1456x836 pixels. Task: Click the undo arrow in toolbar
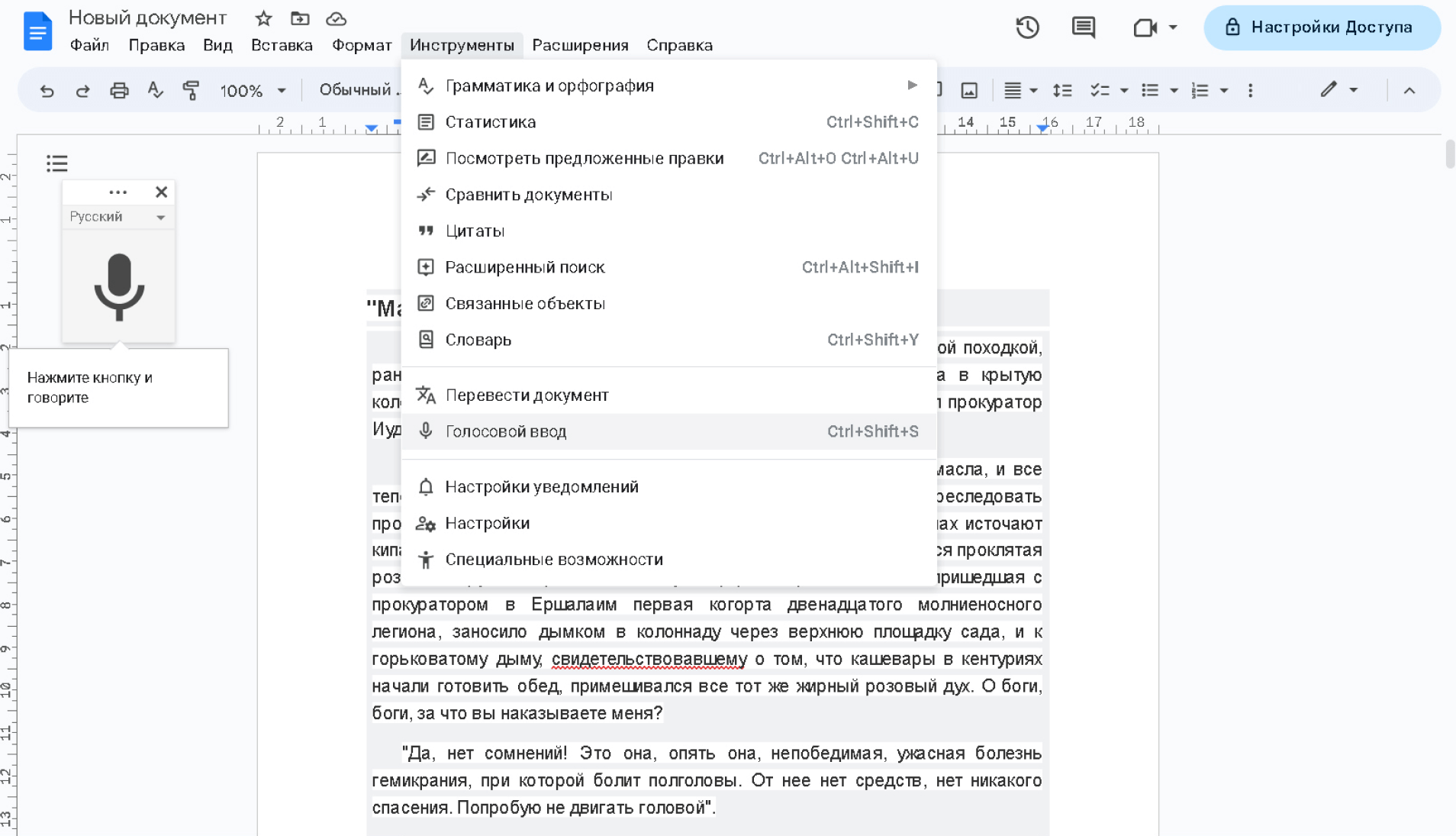click(47, 91)
